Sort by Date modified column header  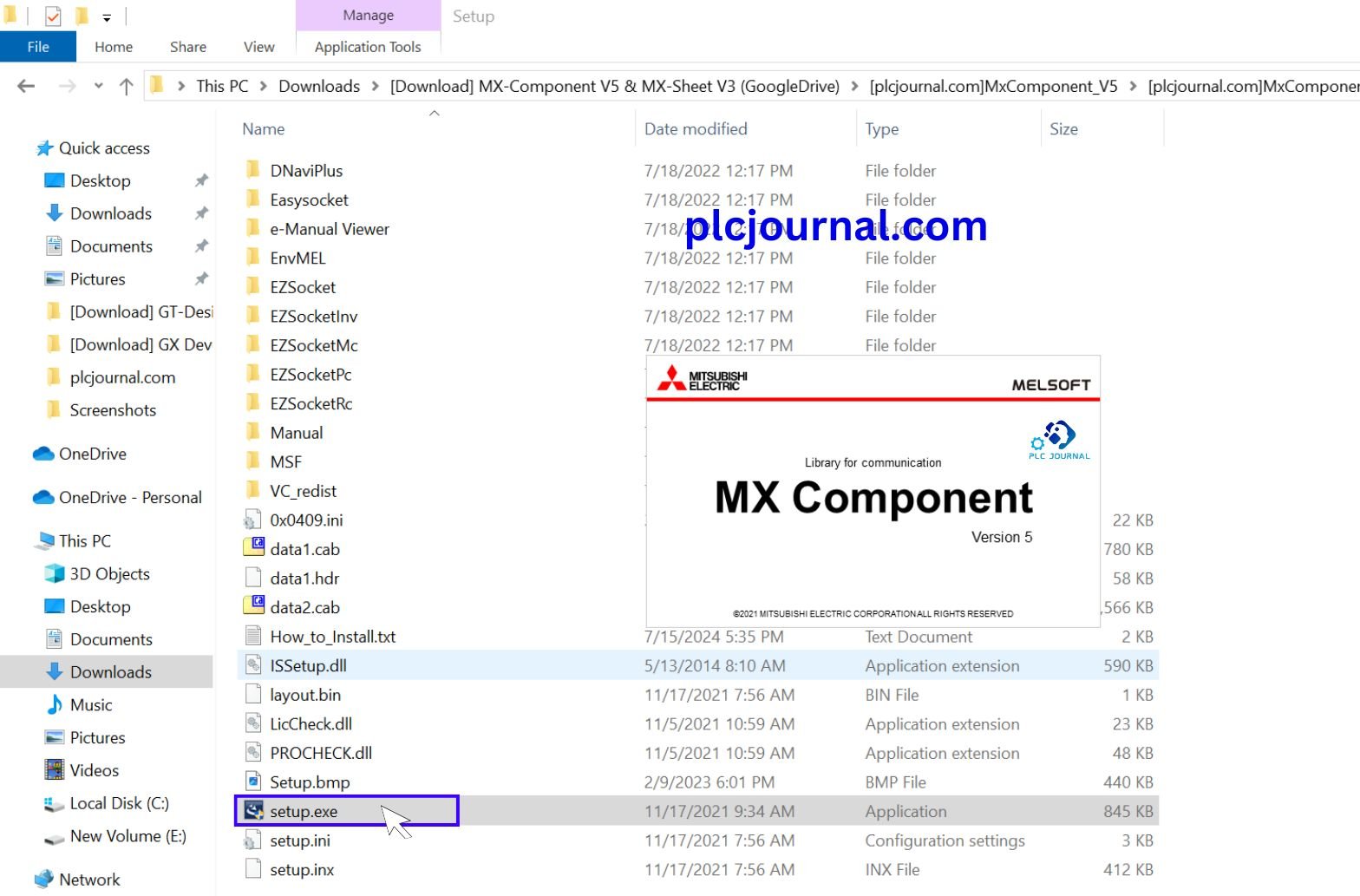click(x=695, y=129)
